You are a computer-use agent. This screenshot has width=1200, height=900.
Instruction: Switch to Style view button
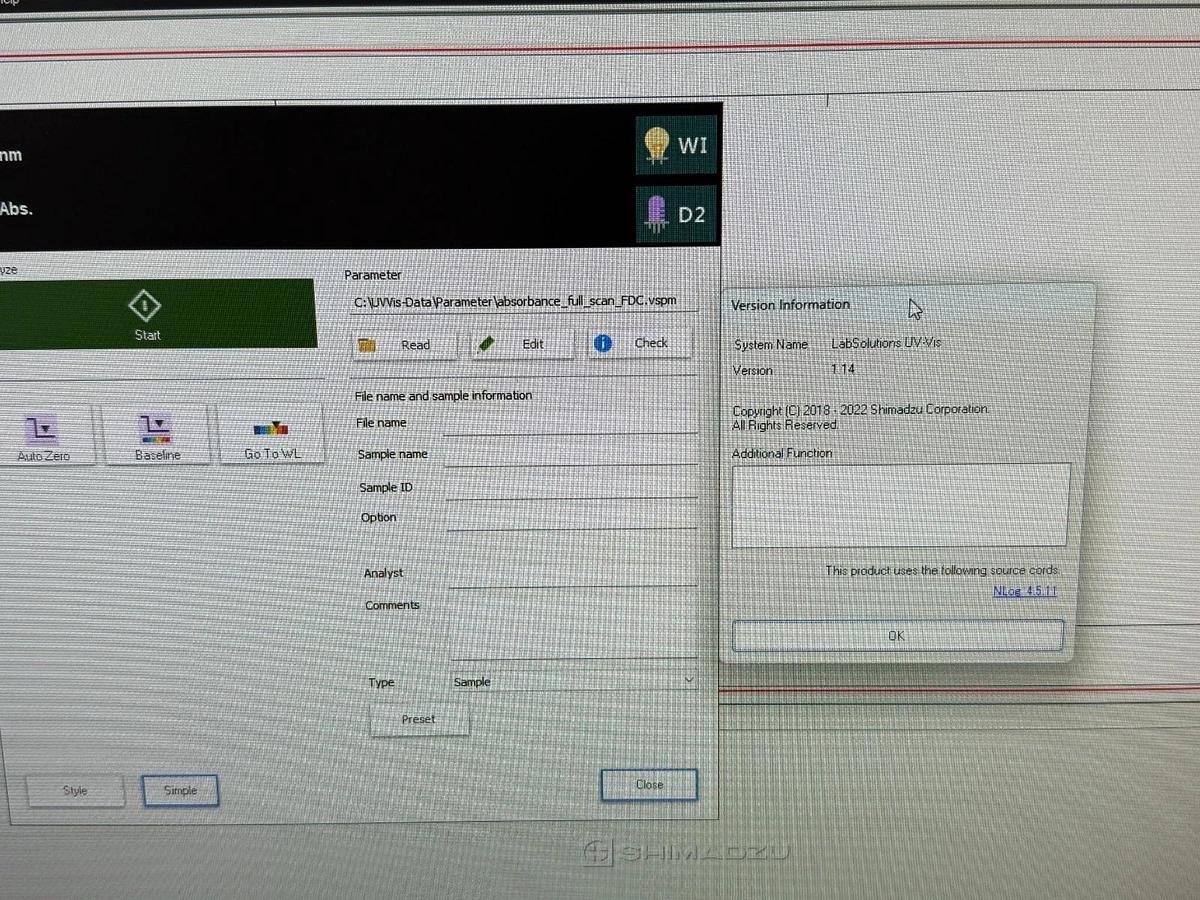click(76, 791)
